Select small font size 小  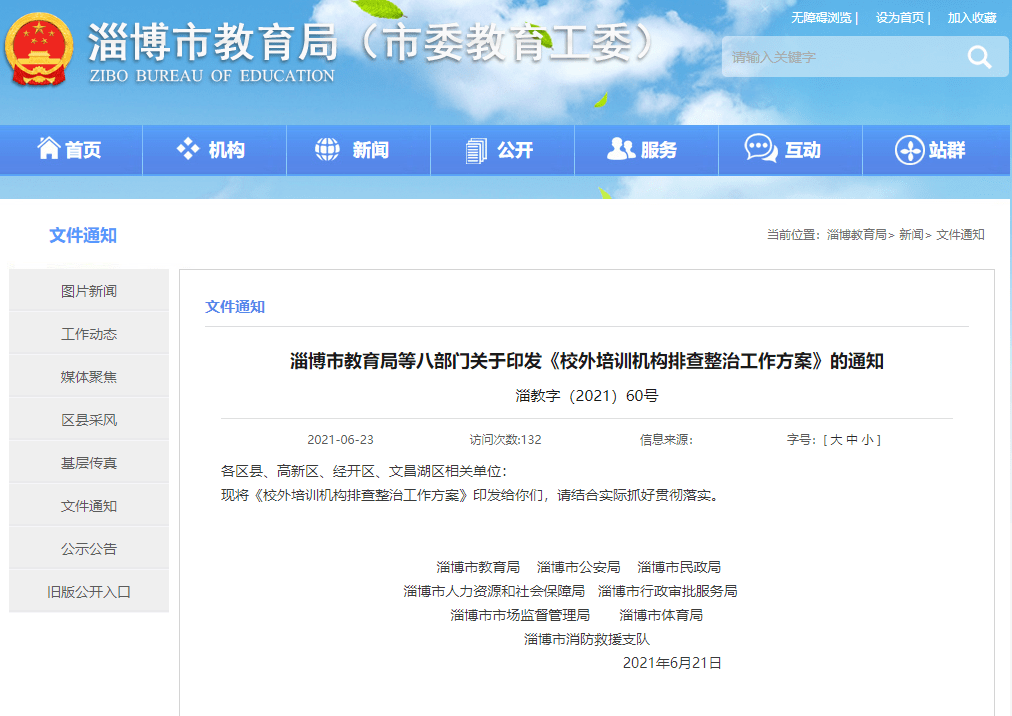point(867,440)
